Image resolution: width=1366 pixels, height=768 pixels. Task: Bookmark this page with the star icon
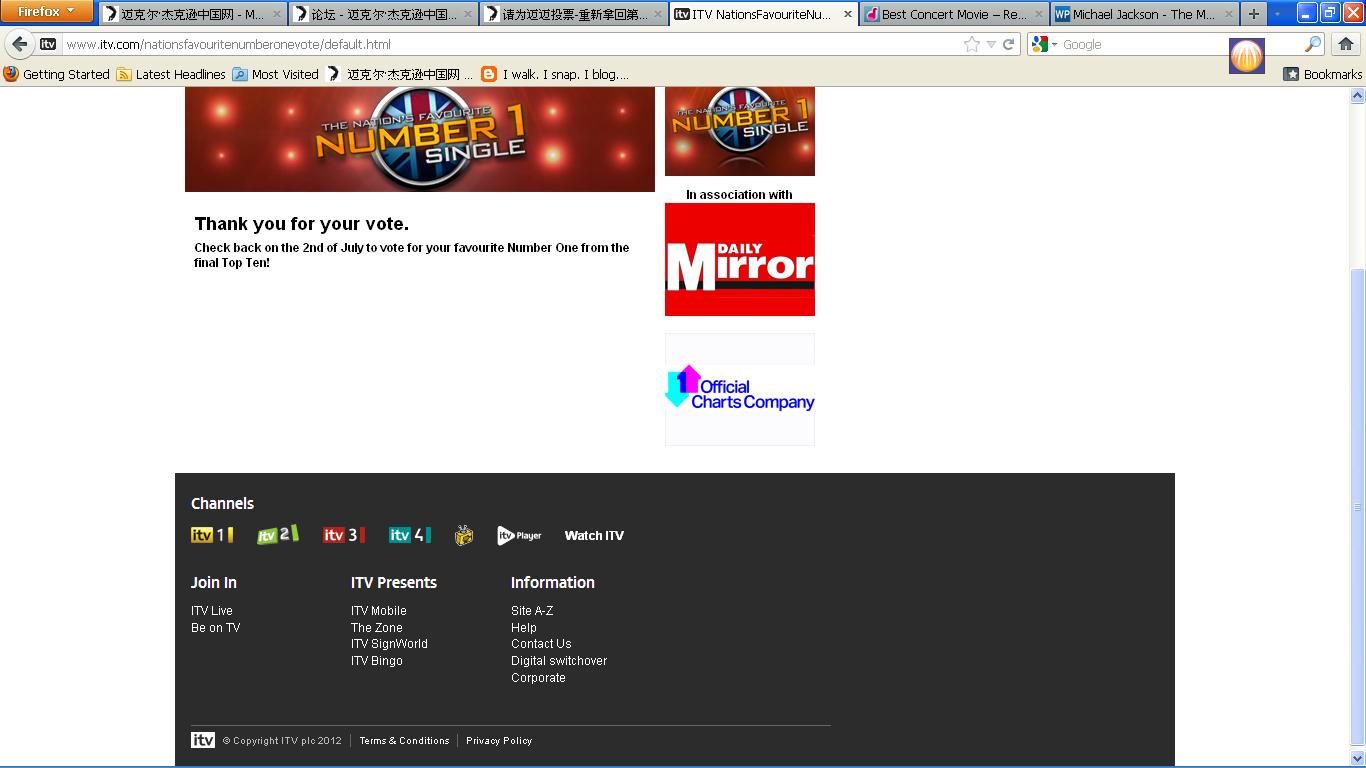(971, 44)
